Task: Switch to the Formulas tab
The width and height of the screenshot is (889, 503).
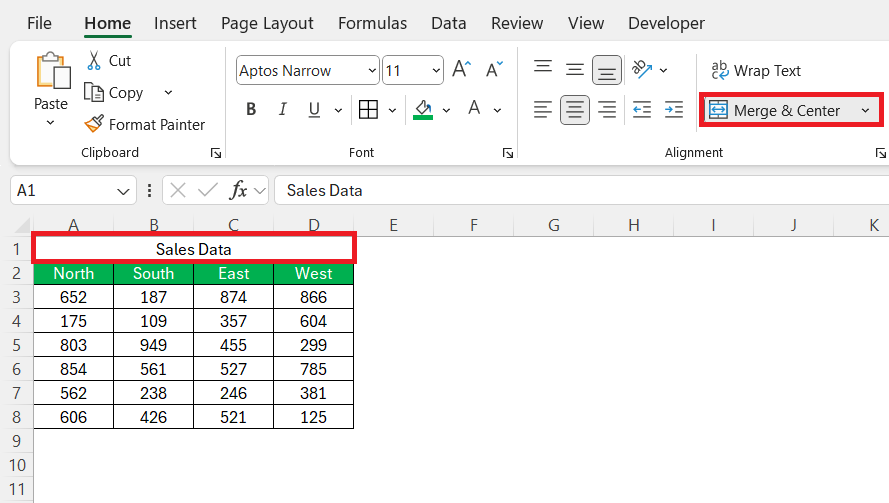Action: pos(372,23)
